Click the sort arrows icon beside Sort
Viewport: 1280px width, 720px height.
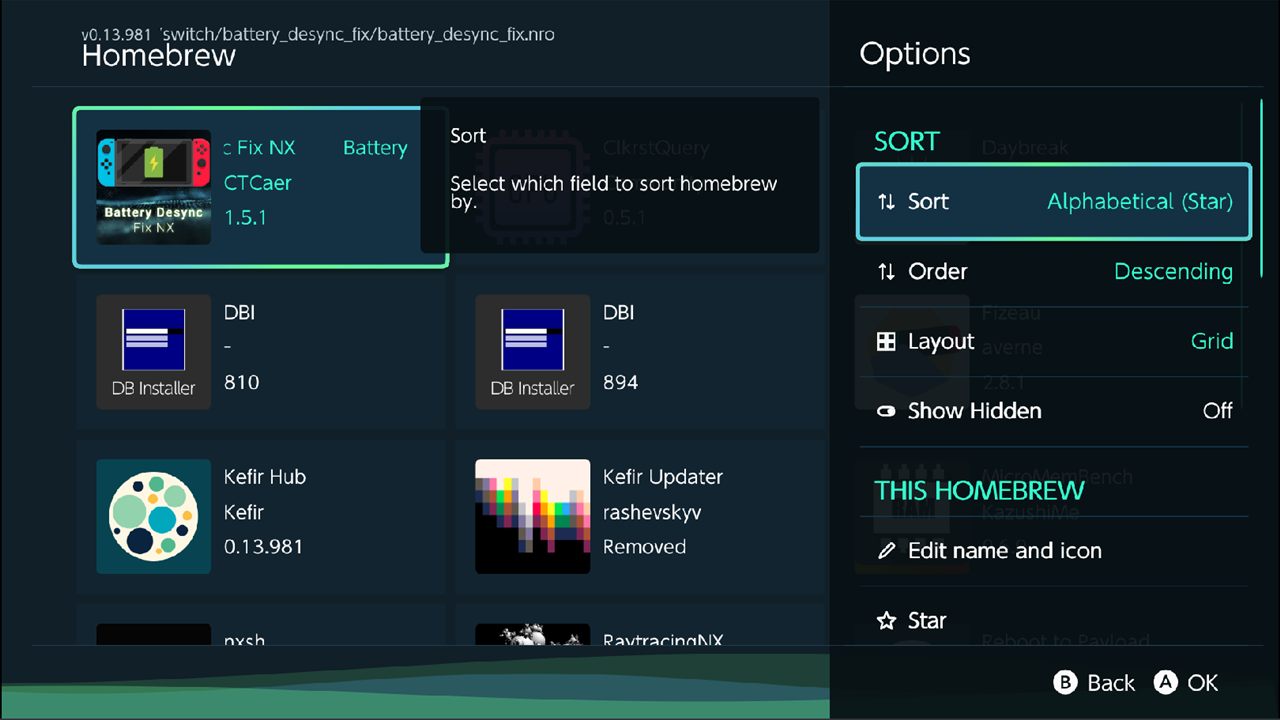(x=886, y=202)
